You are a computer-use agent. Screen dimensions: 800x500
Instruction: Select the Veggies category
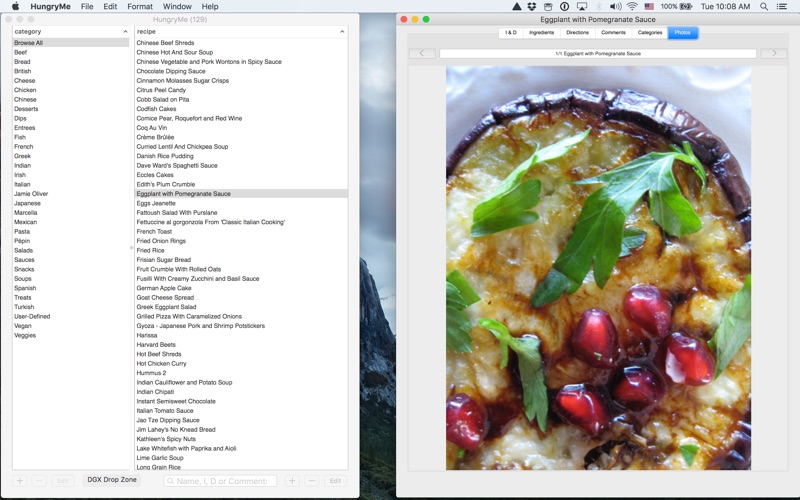coord(70,335)
